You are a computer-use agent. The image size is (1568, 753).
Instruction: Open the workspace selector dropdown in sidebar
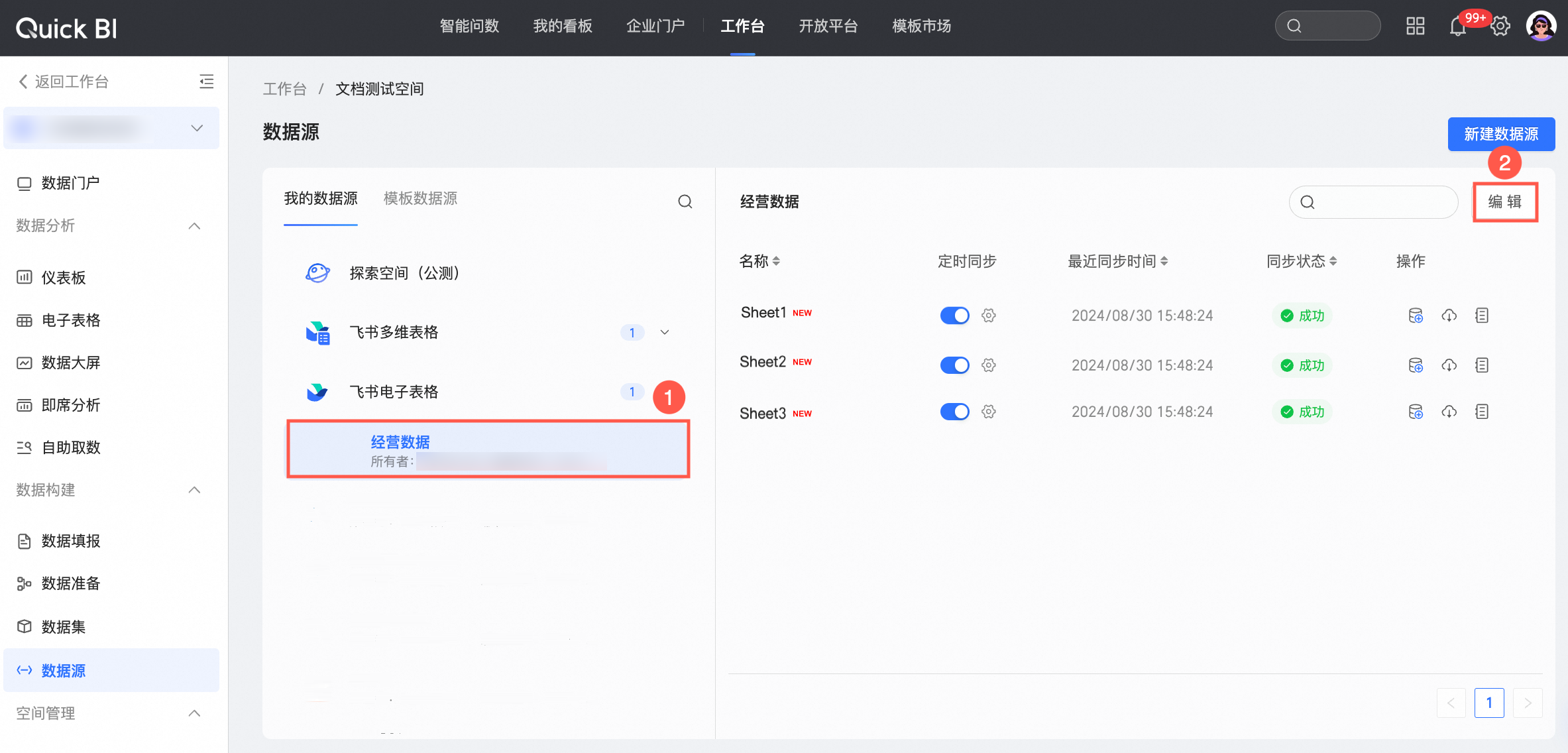point(111,128)
